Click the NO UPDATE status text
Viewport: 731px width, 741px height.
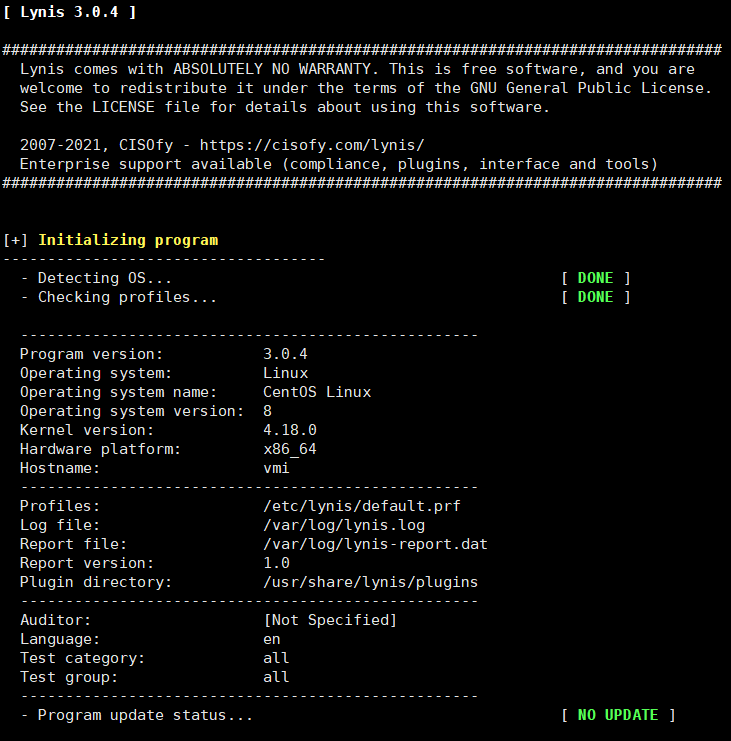(x=618, y=715)
